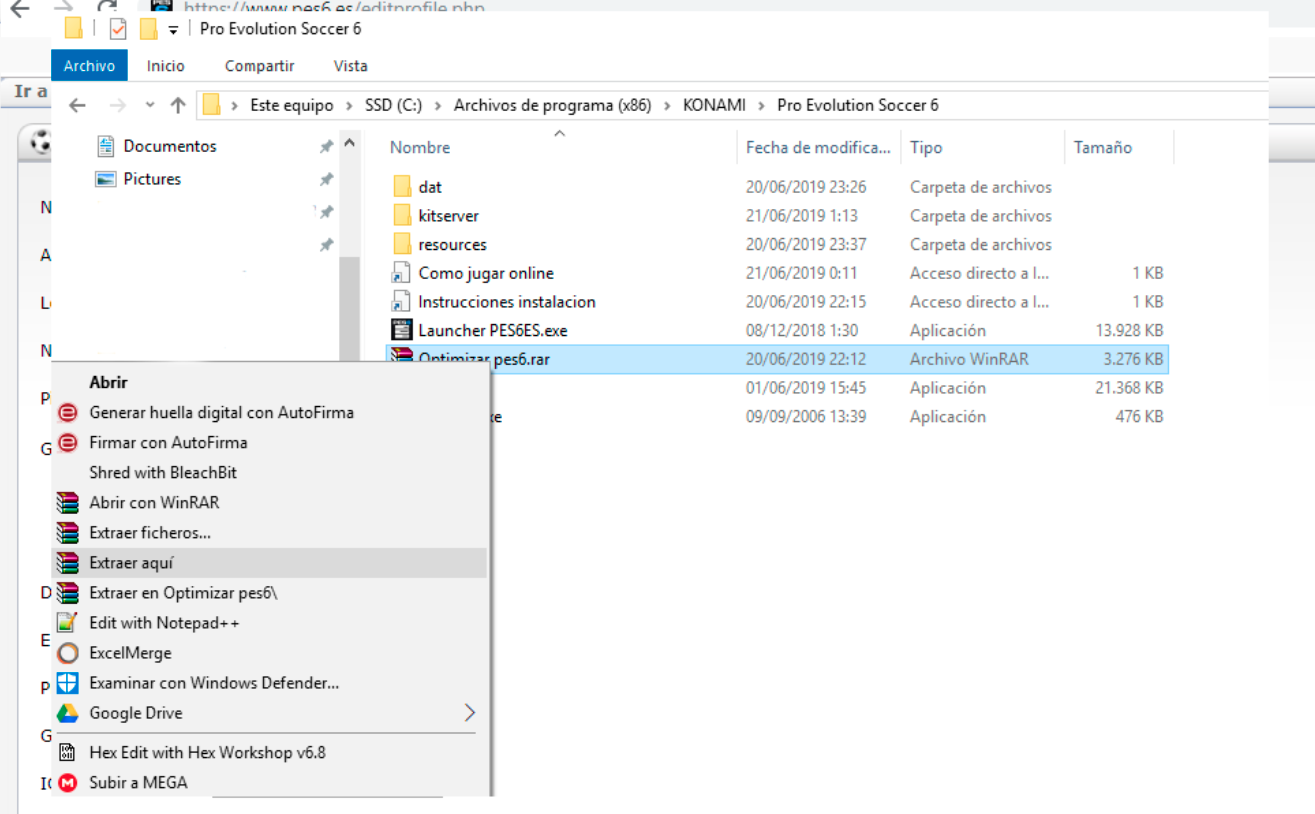Click the navigation pane scroll-up arrow
The image size is (1315, 814).
coord(349,143)
